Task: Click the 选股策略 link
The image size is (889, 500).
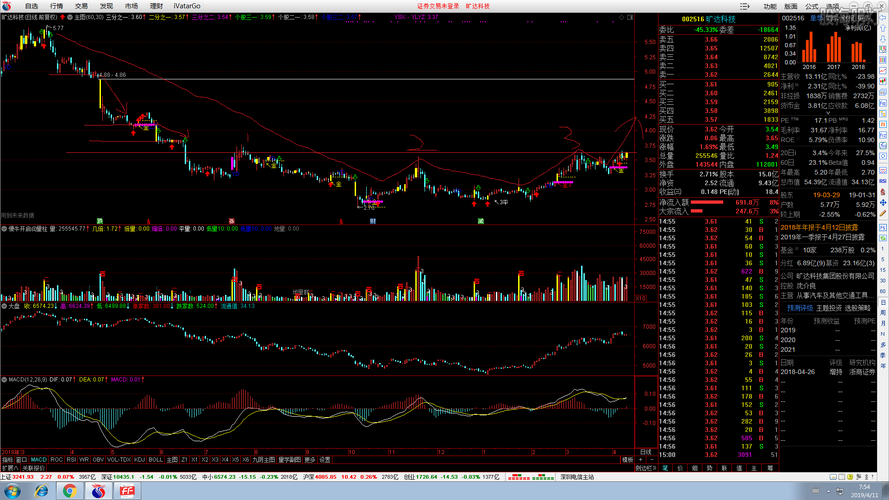Action: point(857,308)
